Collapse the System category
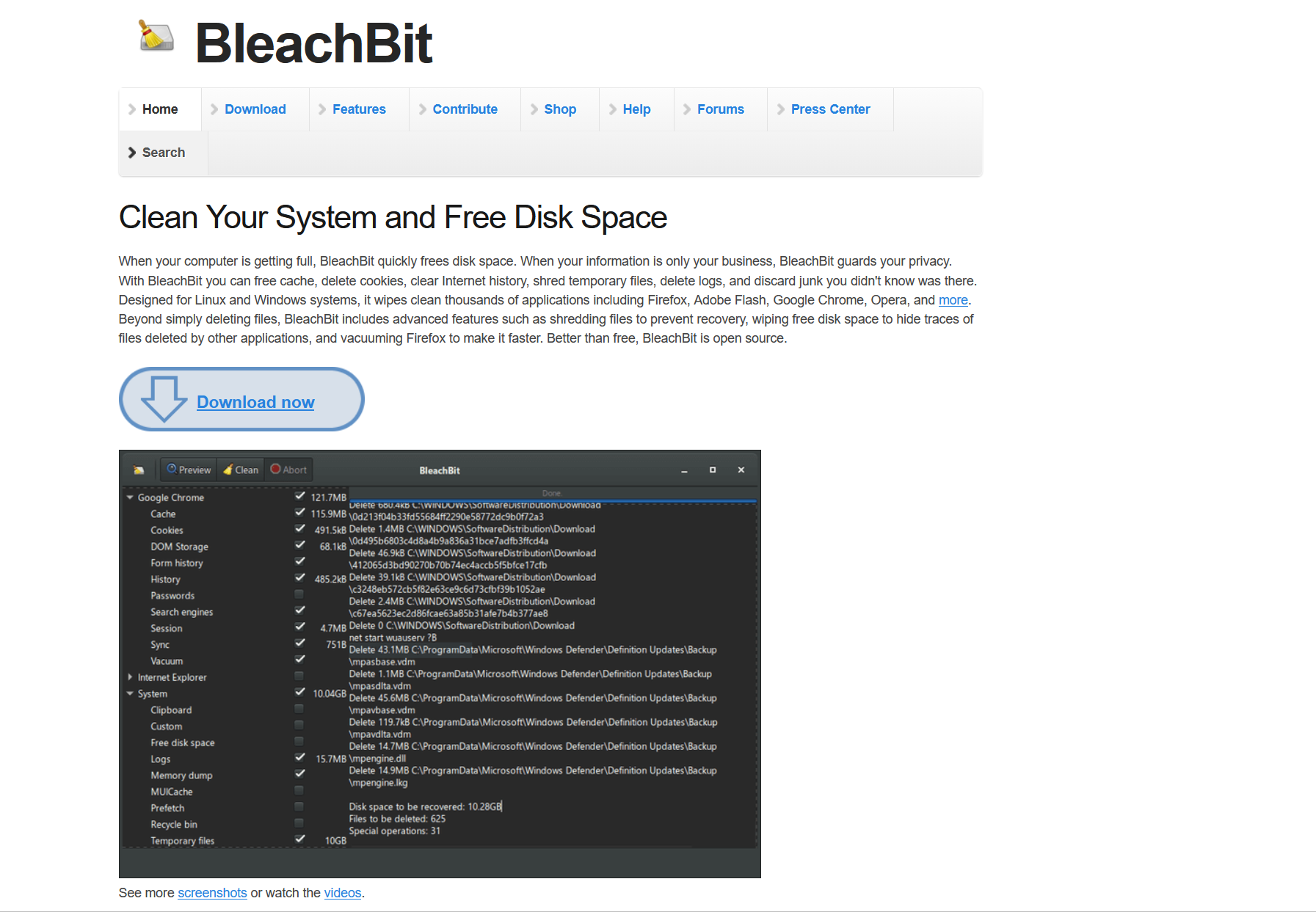Viewport: 1316px width, 912px height. click(x=131, y=693)
